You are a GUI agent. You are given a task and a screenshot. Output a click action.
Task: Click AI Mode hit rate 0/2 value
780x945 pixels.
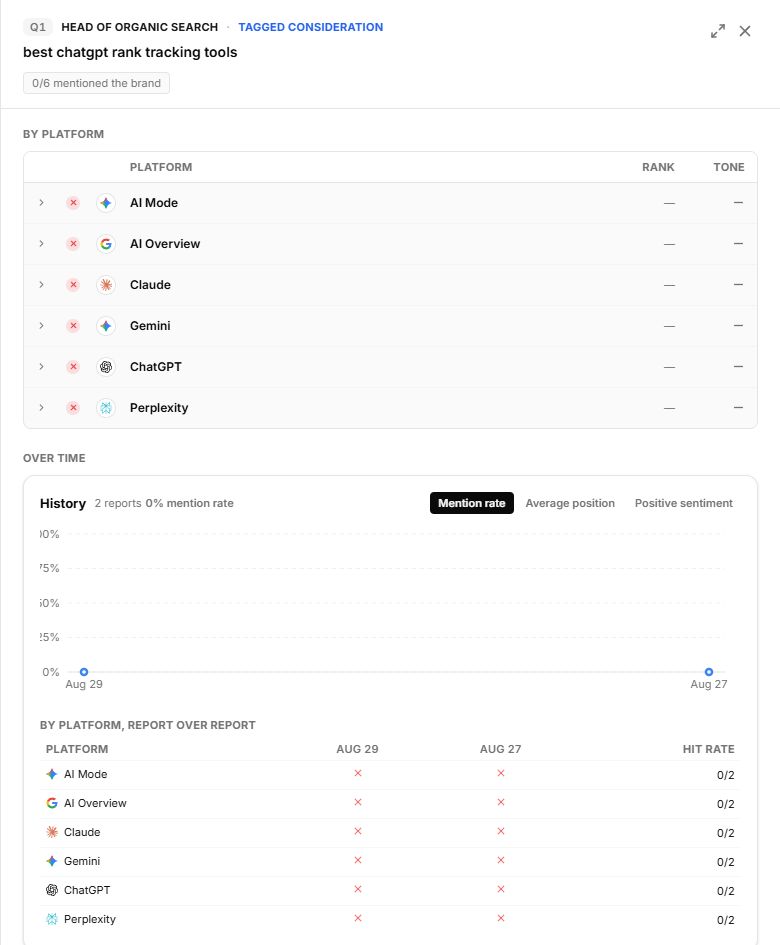(x=726, y=775)
